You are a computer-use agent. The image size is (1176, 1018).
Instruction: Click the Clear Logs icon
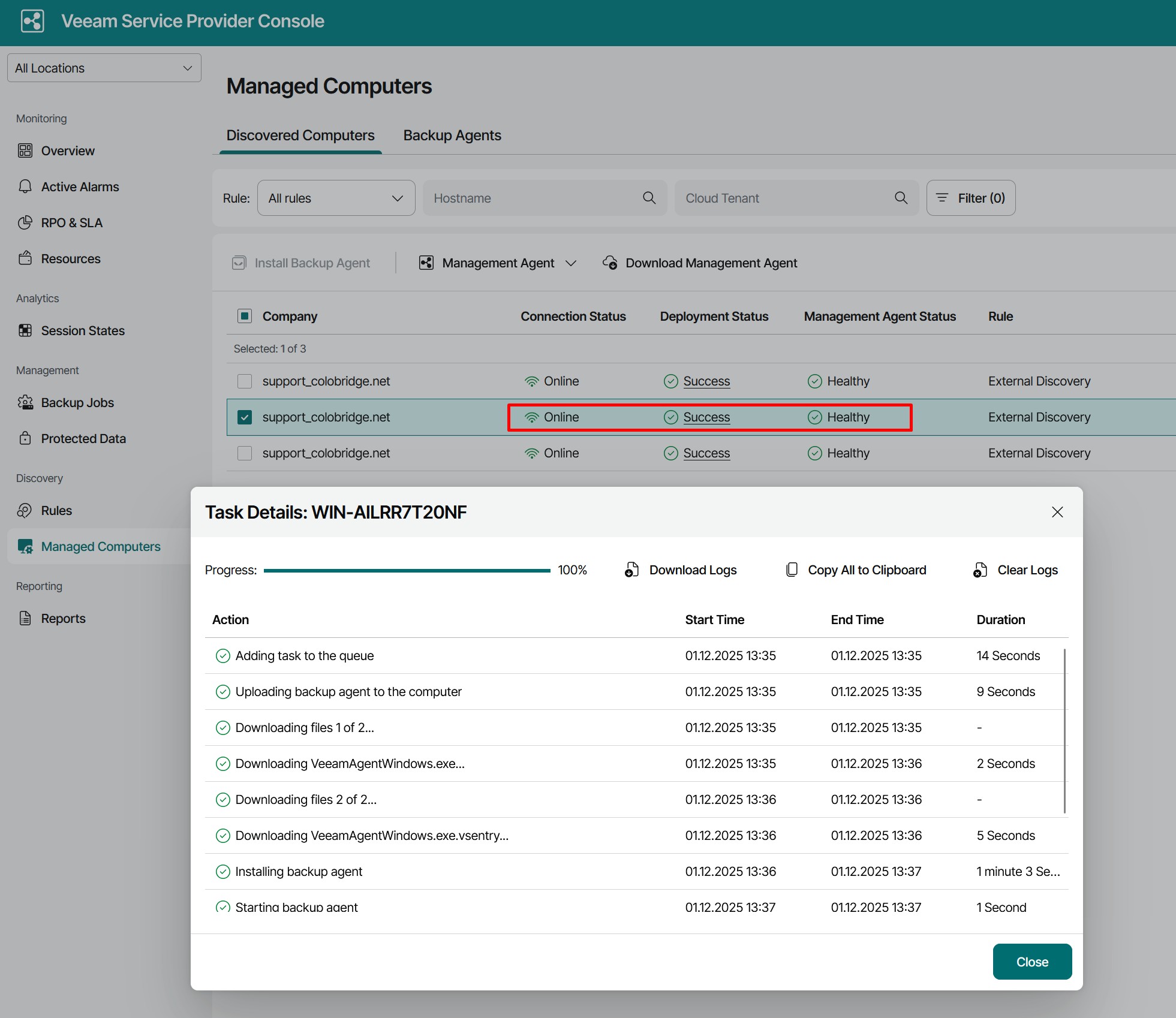click(x=980, y=570)
